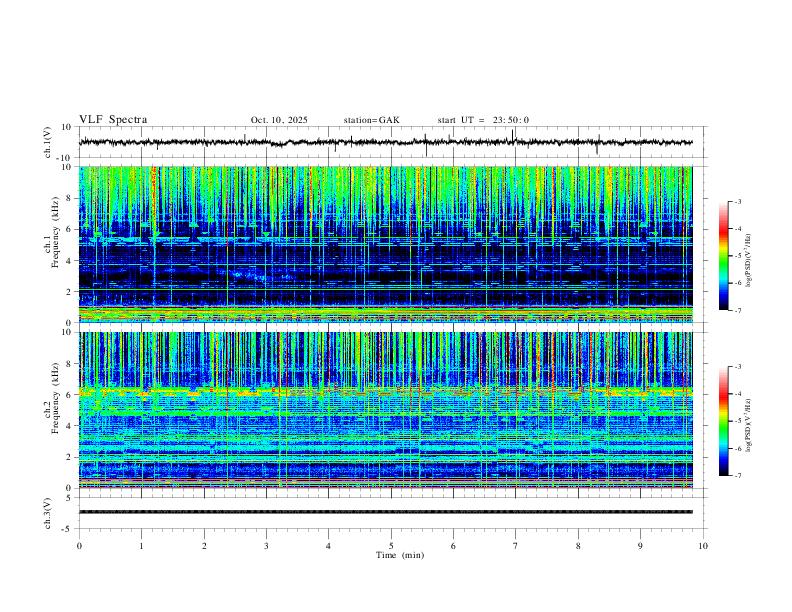Select the date text "Oct. 10, 2025"
Image resolution: width=792 pixels, height=612 pixels.
(279, 120)
